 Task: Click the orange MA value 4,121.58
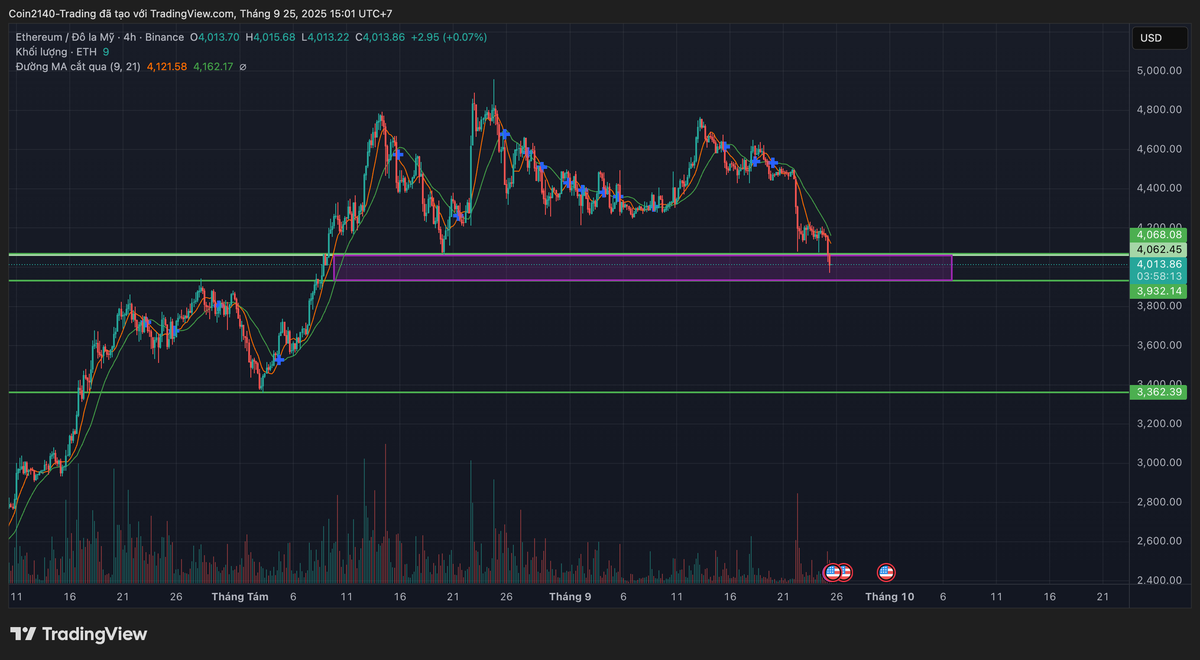[166, 67]
